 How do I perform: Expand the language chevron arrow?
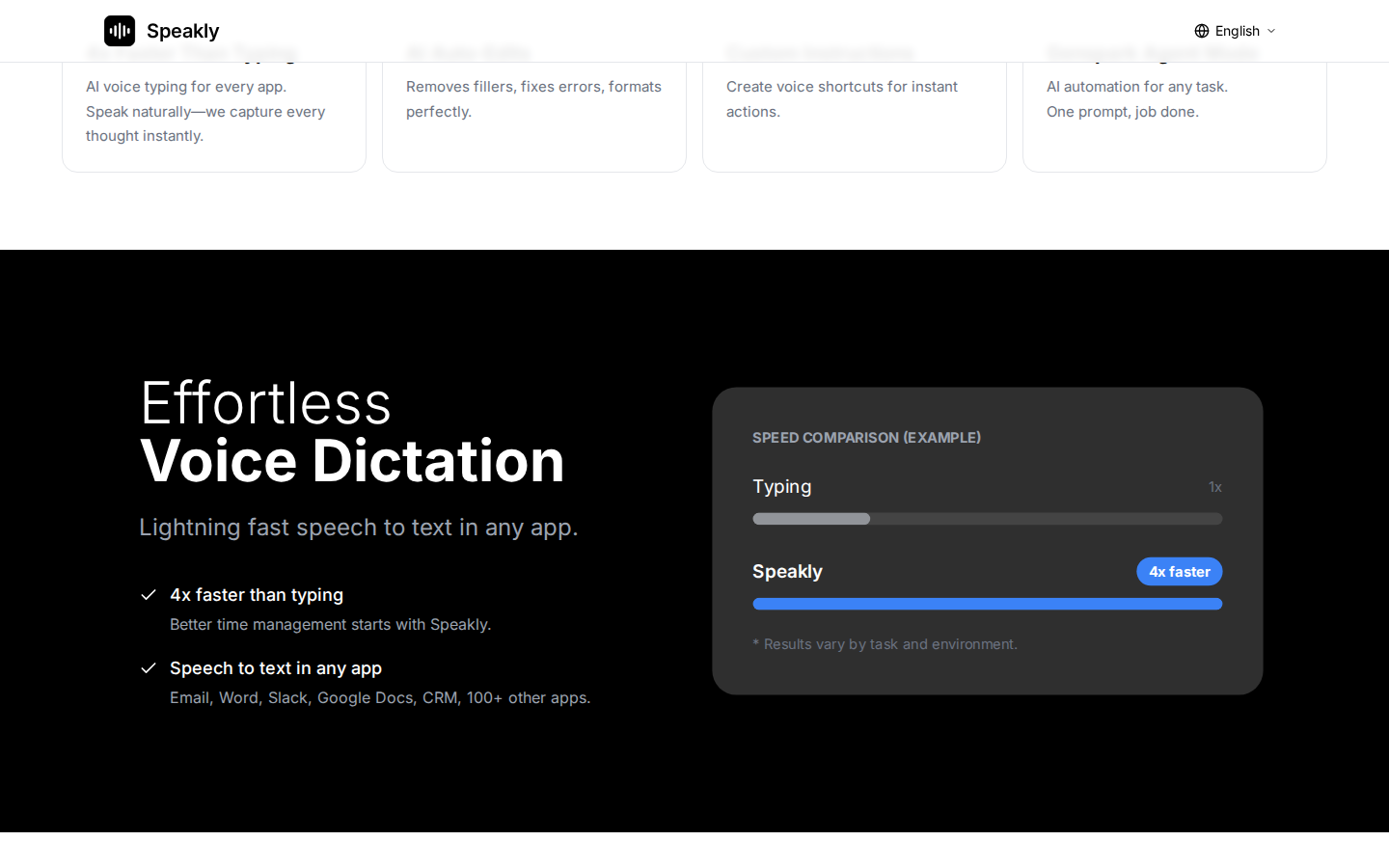[1271, 31]
